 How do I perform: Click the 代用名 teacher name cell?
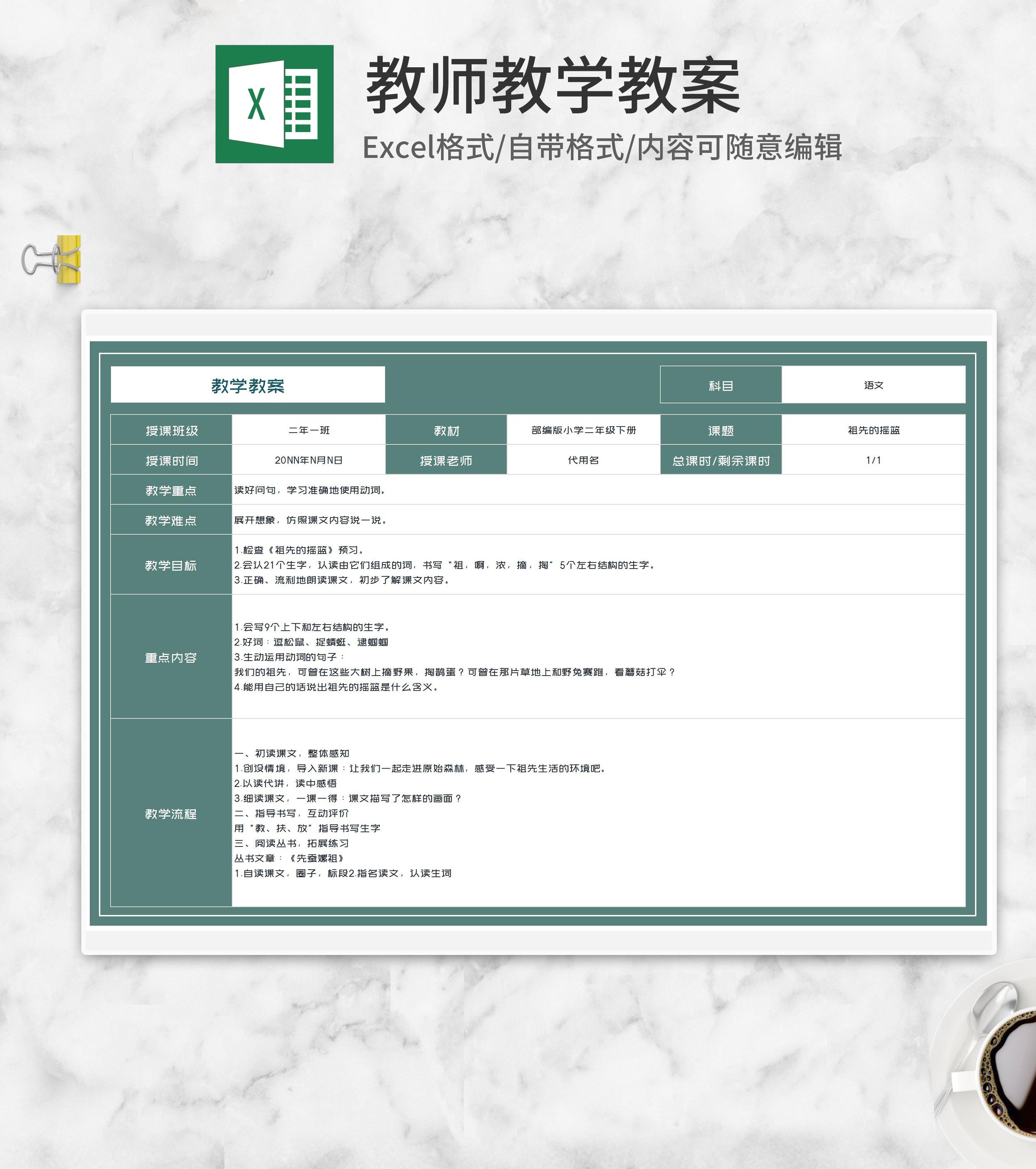pyautogui.click(x=583, y=460)
